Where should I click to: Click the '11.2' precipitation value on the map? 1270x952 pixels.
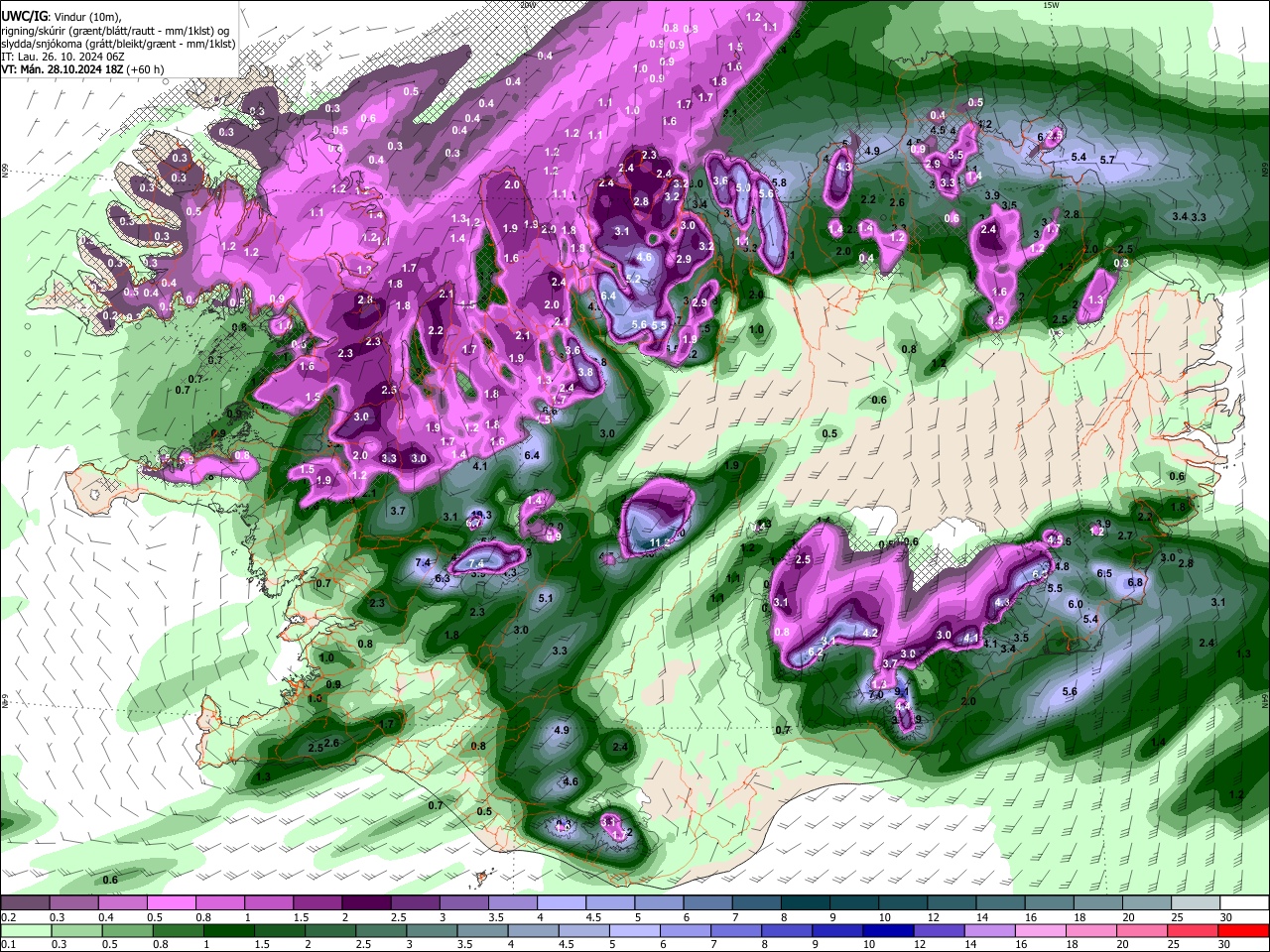pyautogui.click(x=659, y=543)
